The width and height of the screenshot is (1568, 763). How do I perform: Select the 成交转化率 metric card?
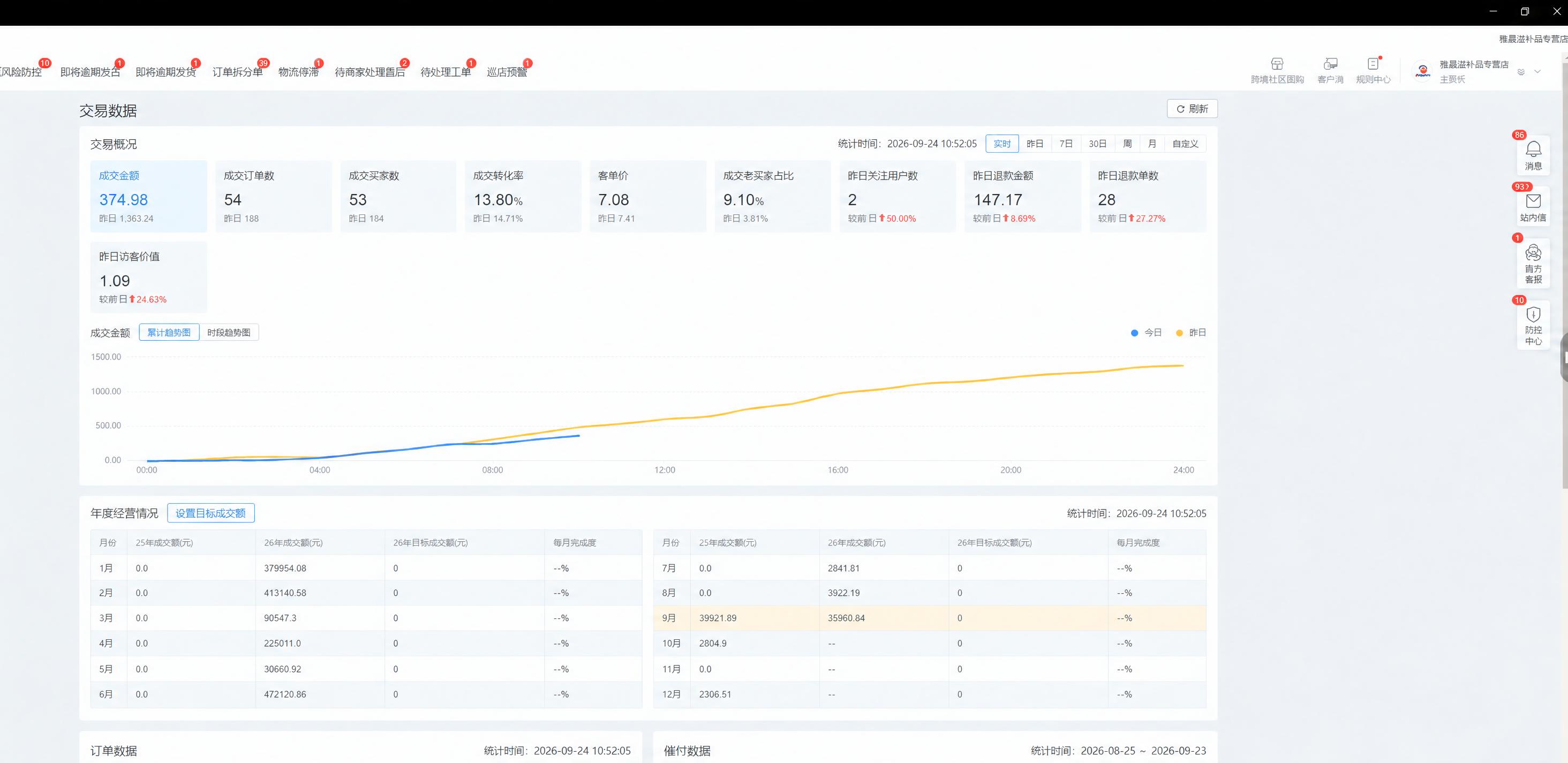click(523, 196)
